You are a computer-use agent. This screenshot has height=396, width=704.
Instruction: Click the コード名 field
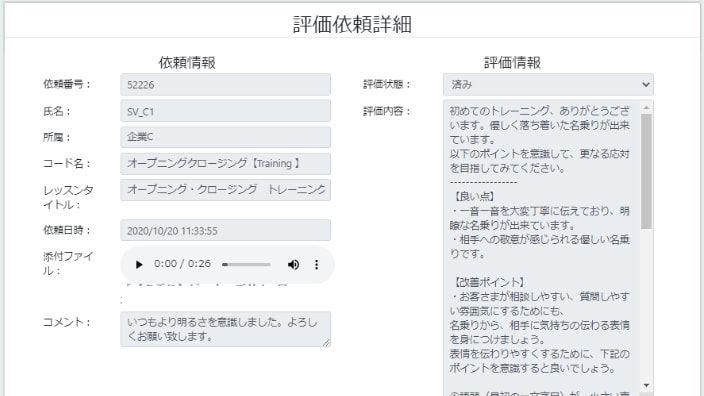coord(225,163)
